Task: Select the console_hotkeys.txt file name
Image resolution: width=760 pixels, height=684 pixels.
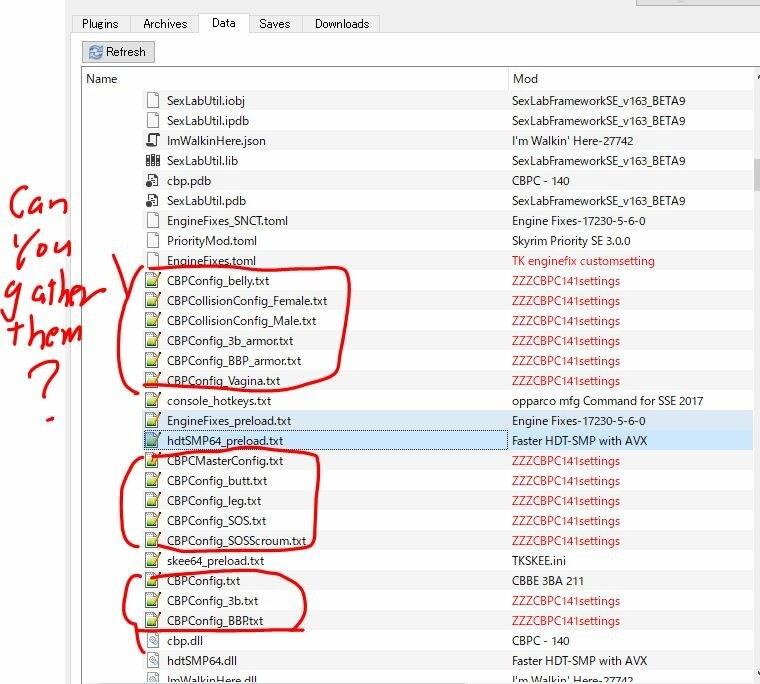Action: (x=219, y=401)
